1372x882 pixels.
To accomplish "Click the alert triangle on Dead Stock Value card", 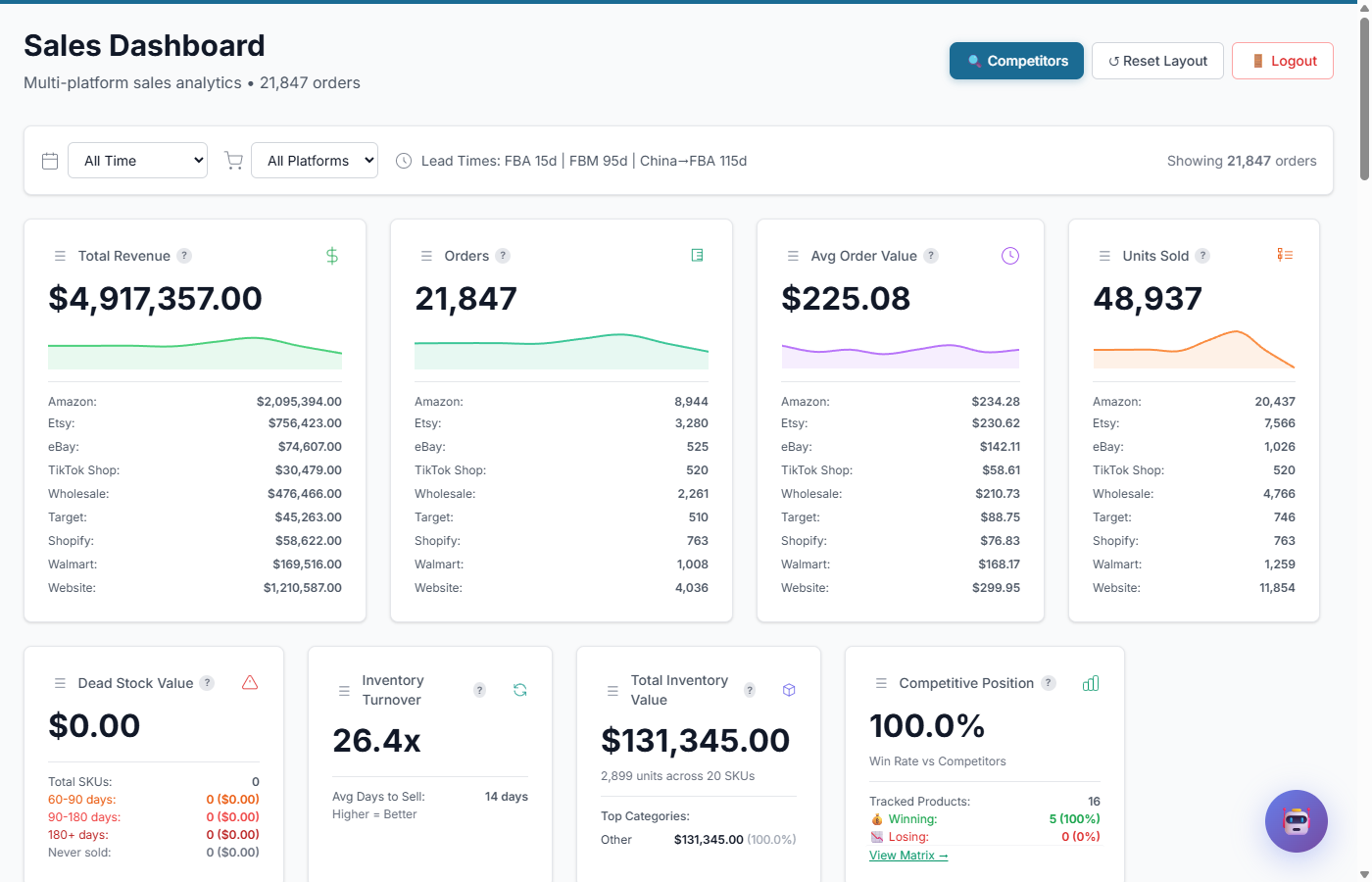I will (x=250, y=682).
